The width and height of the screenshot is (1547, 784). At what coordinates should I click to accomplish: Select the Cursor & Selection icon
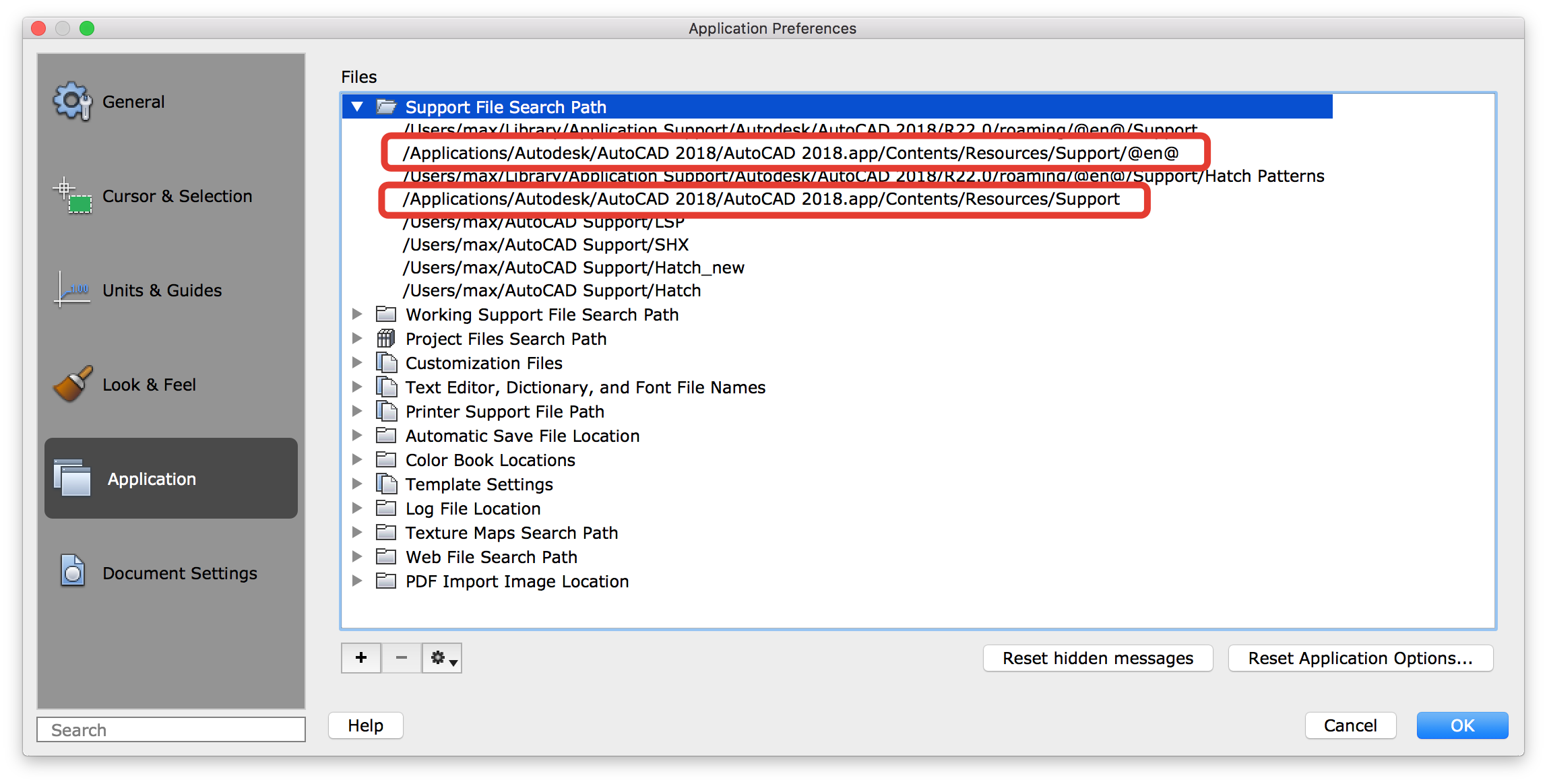pyautogui.click(x=71, y=195)
